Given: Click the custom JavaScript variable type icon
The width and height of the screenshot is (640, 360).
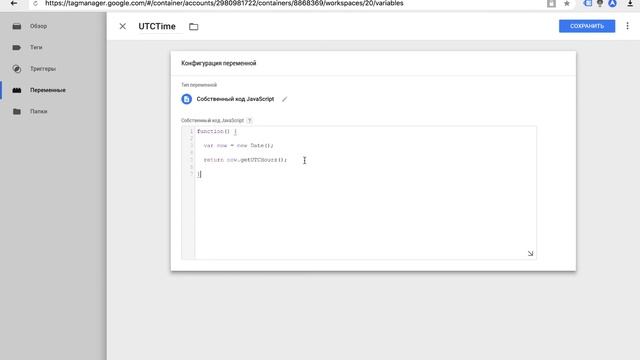Looking at the screenshot, I should point(187,99).
